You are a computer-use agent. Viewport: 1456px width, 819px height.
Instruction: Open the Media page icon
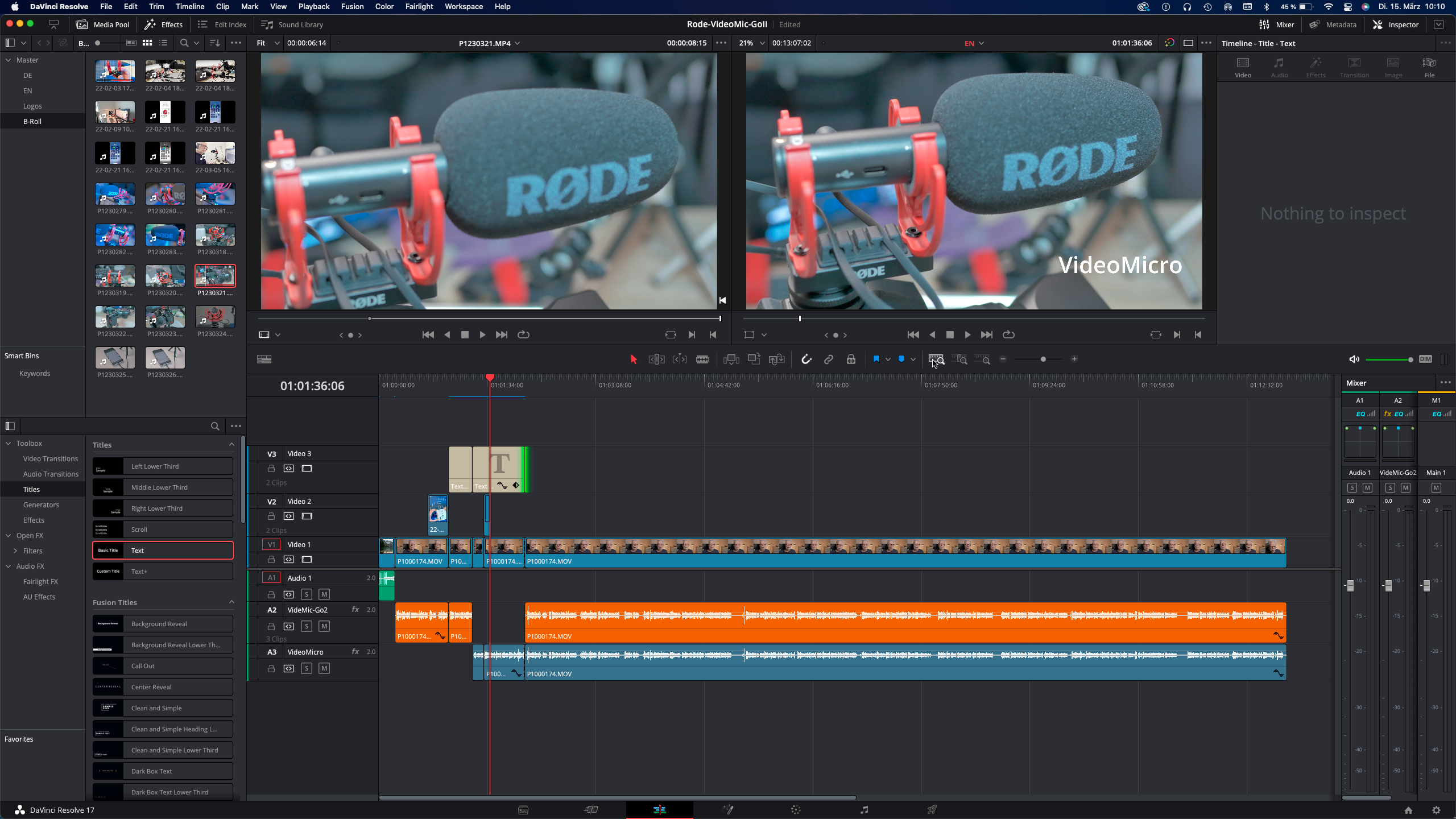[523, 810]
